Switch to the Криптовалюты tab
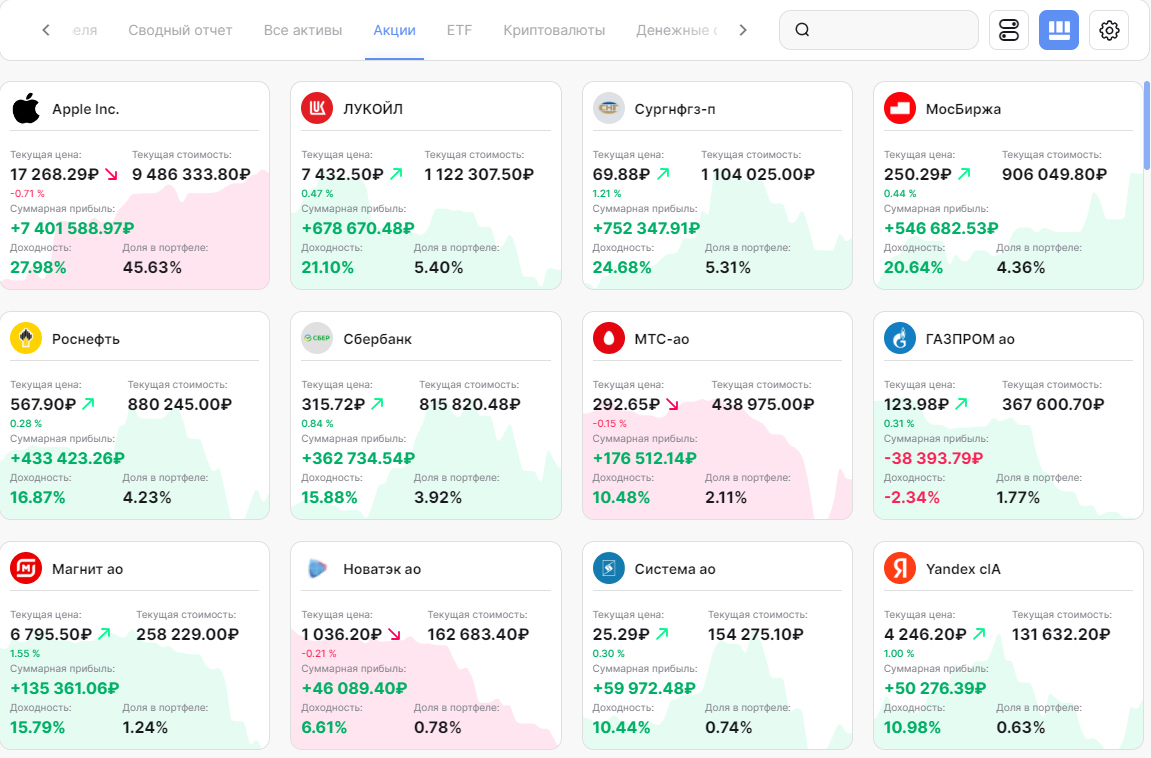Image resolution: width=1151 pixels, height=758 pixels. [554, 30]
